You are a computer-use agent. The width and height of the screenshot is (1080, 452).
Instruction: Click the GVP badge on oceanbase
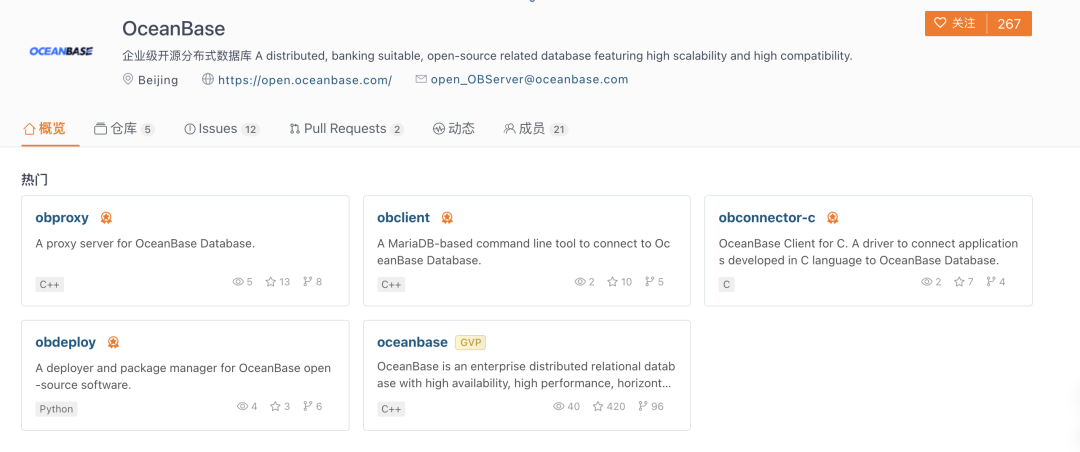pos(470,342)
